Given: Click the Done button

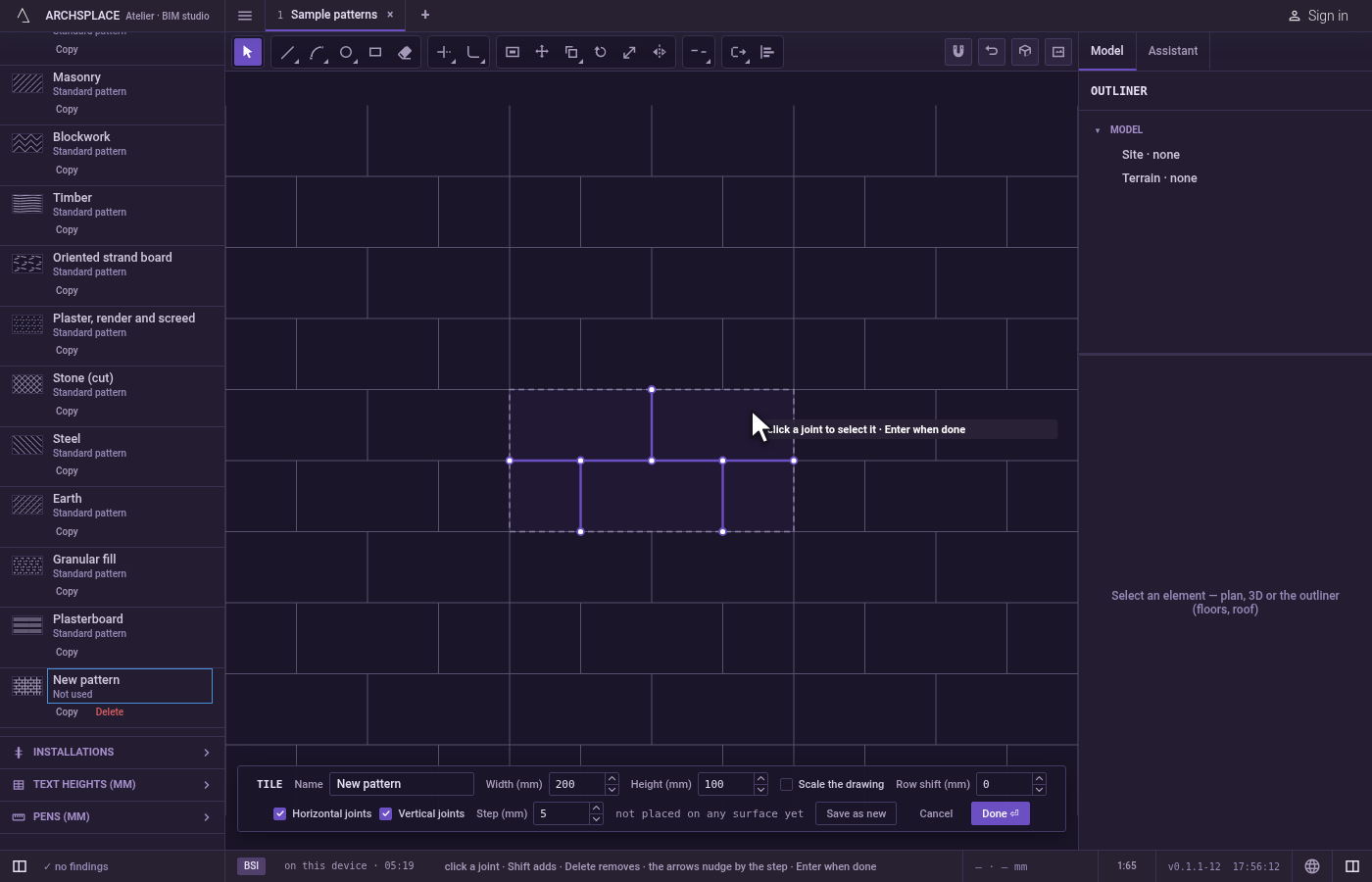Looking at the screenshot, I should 1001,813.
